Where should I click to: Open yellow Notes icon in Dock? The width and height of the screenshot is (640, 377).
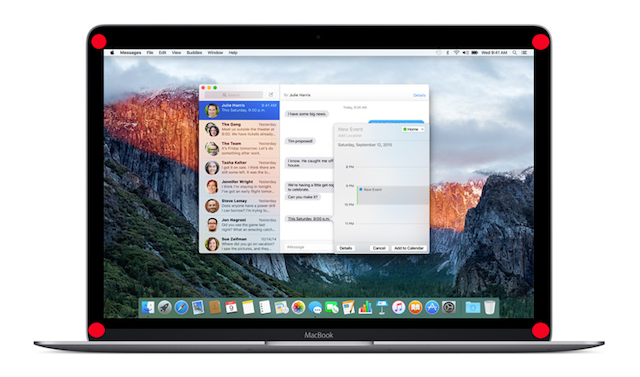tap(248, 307)
